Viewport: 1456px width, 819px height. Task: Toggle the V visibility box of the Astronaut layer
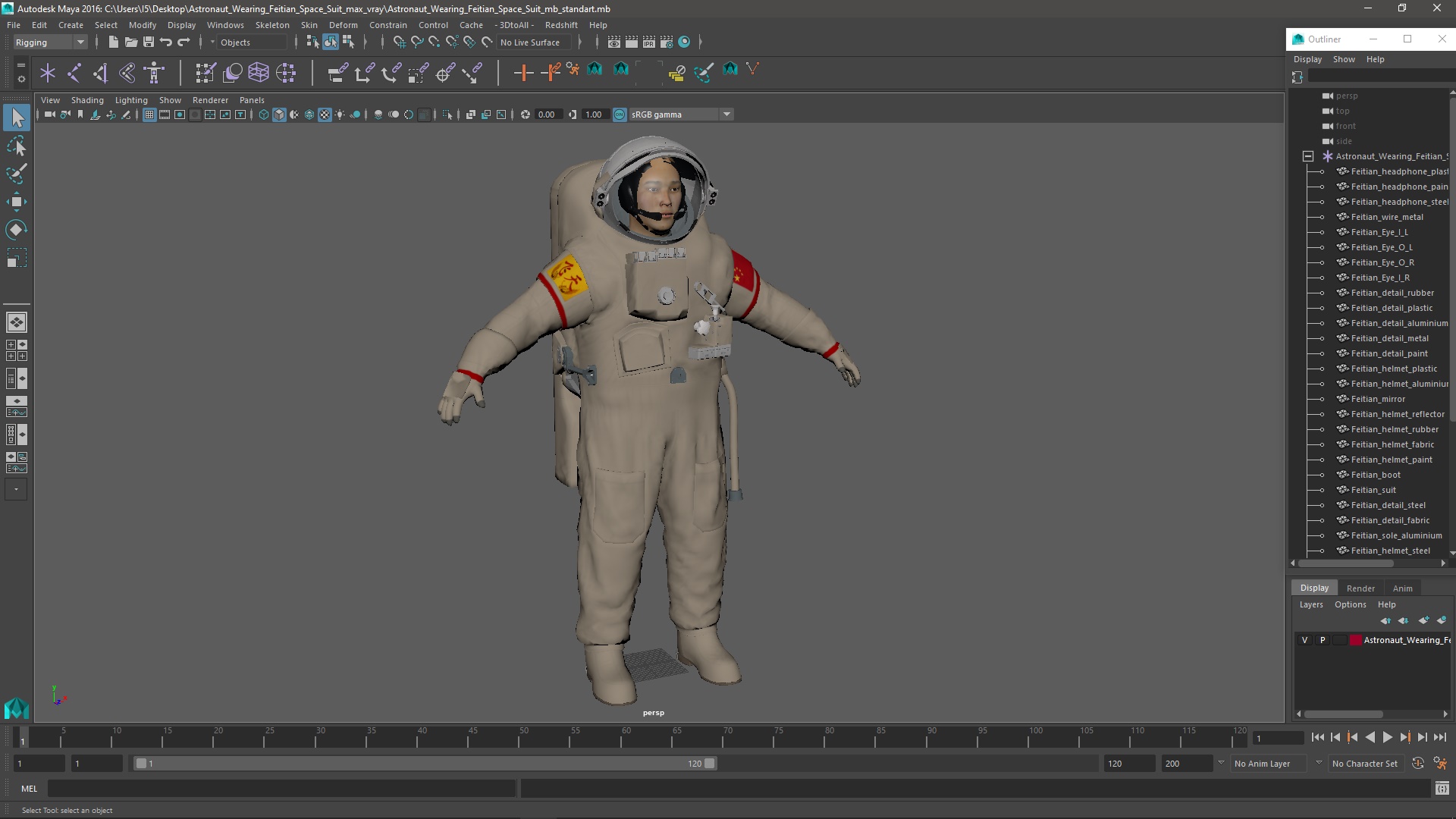click(x=1304, y=640)
